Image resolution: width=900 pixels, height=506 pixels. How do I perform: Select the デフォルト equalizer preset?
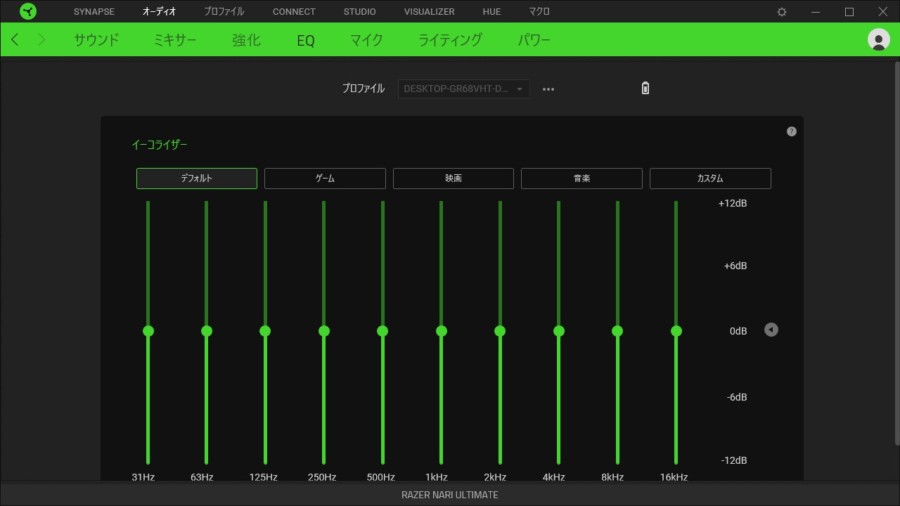point(196,178)
